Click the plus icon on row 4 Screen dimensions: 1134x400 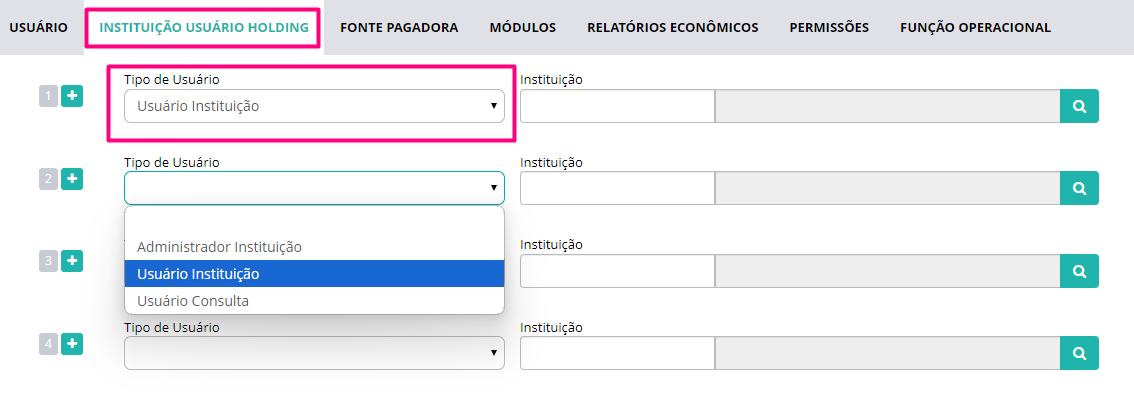pyautogui.click(x=72, y=344)
